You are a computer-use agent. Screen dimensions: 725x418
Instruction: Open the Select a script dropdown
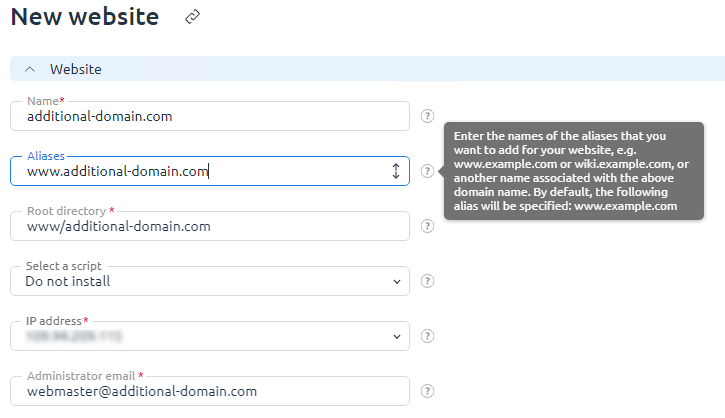pyautogui.click(x=210, y=281)
